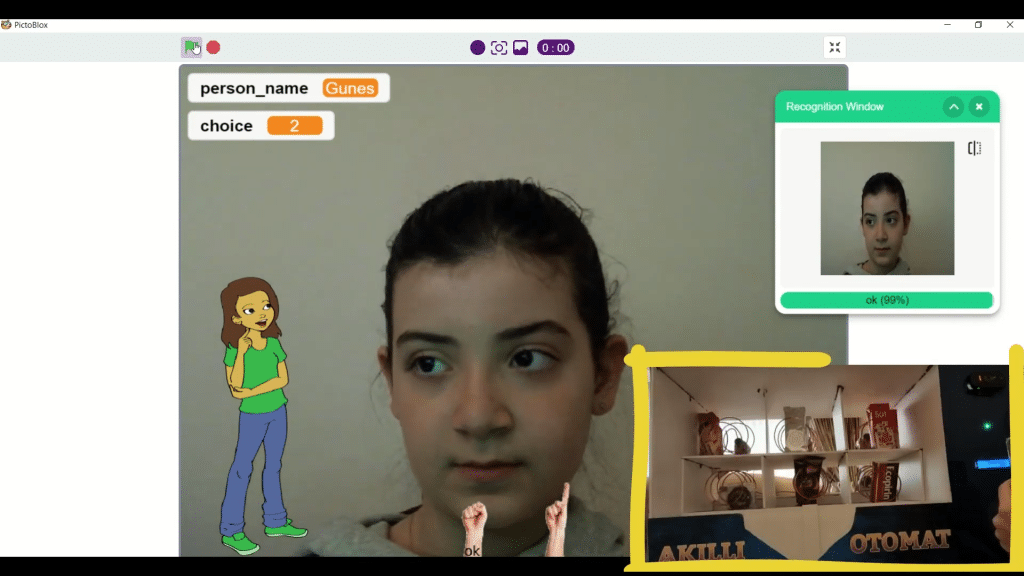The height and width of the screenshot is (576, 1024).
Task: Take a stage snapshot with the camera icon
Action: [499, 48]
